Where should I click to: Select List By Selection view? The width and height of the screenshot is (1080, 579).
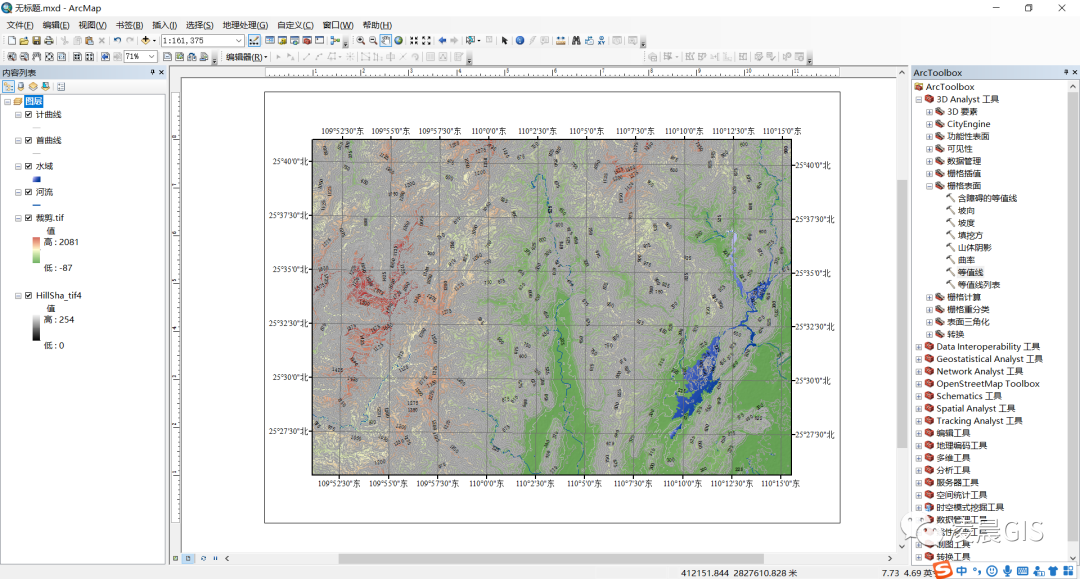pos(45,87)
